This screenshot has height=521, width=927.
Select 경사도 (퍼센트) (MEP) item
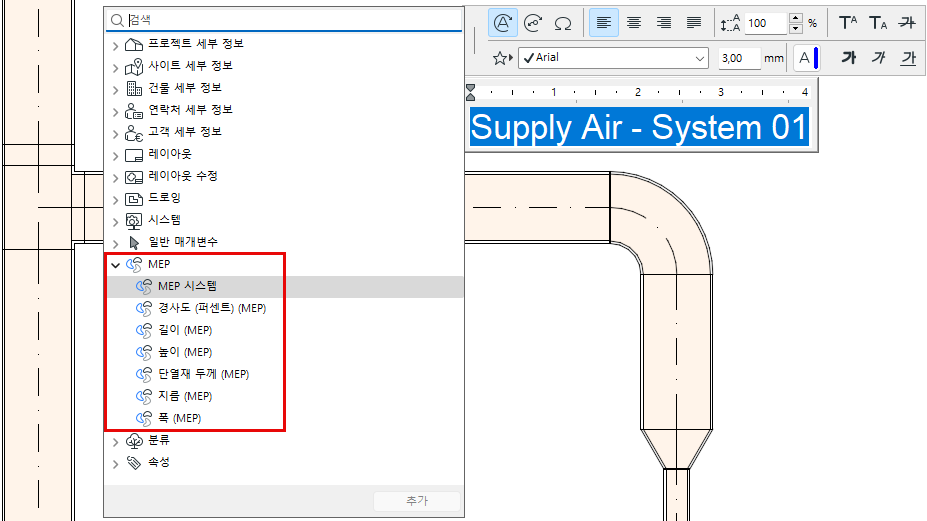pyautogui.click(x=285, y=308)
